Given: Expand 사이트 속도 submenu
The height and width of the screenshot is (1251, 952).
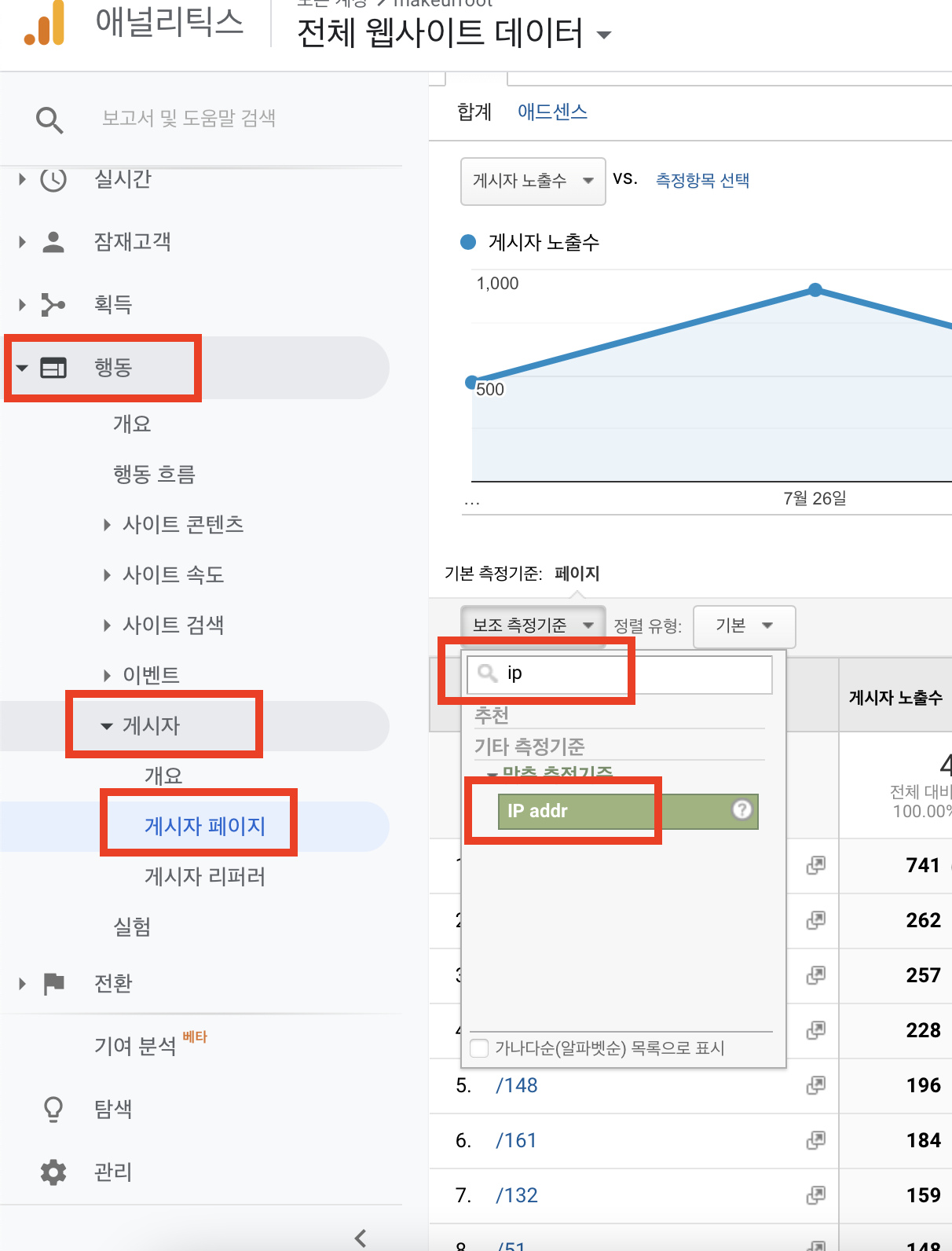Looking at the screenshot, I should [x=107, y=575].
